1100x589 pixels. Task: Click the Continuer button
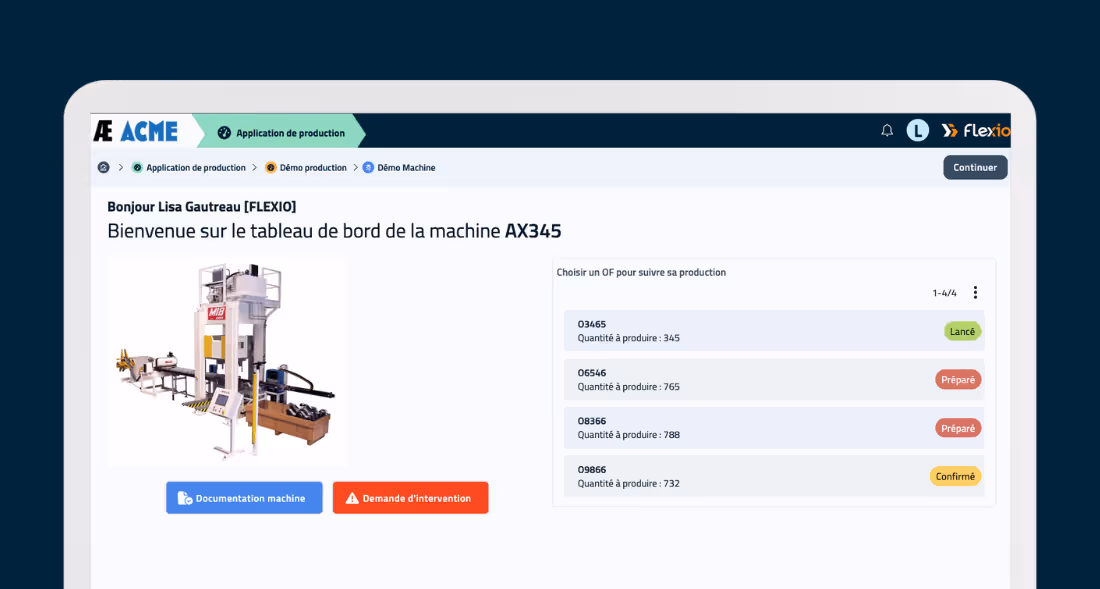975,168
